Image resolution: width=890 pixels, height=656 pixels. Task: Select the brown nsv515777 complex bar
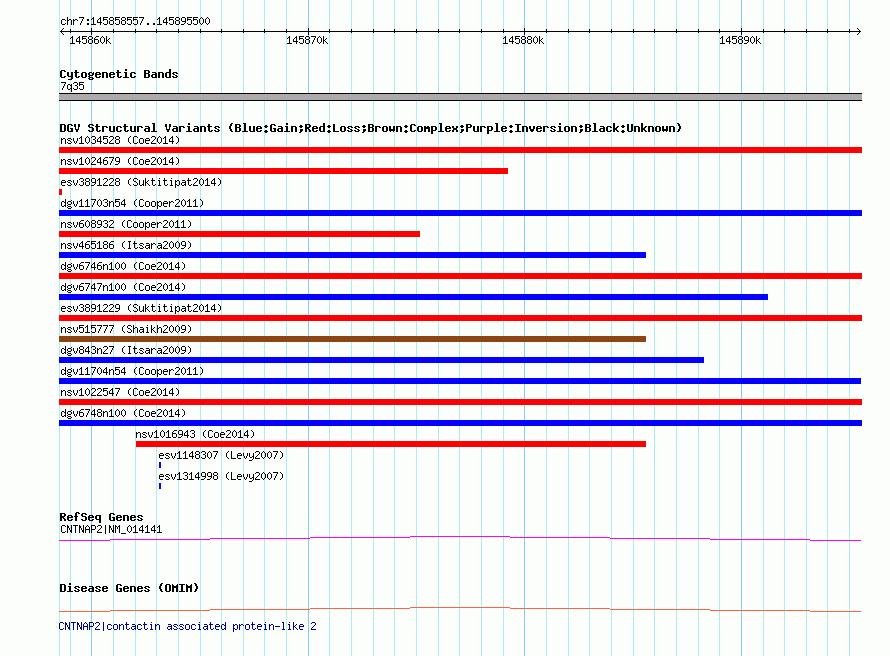coord(352,339)
